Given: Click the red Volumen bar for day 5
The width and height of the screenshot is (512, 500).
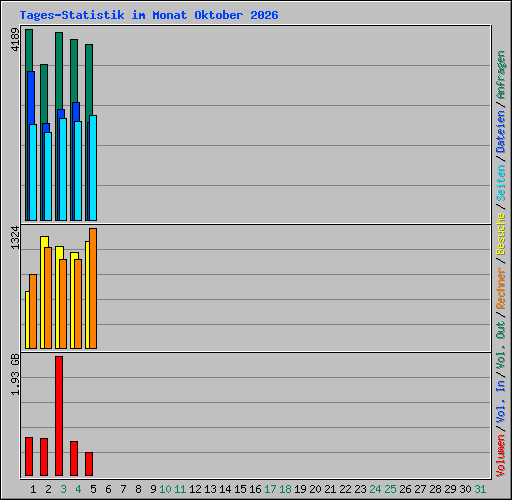Looking at the screenshot, I should click(89, 464).
